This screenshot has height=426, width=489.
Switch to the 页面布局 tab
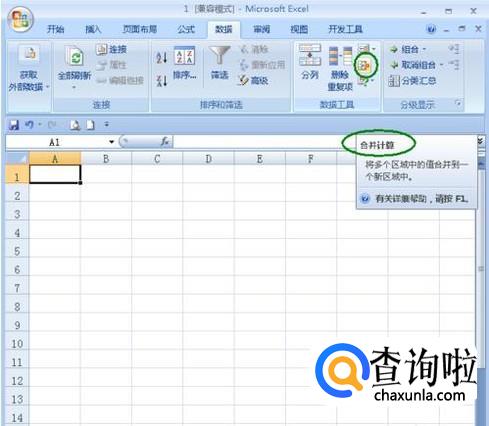140,29
